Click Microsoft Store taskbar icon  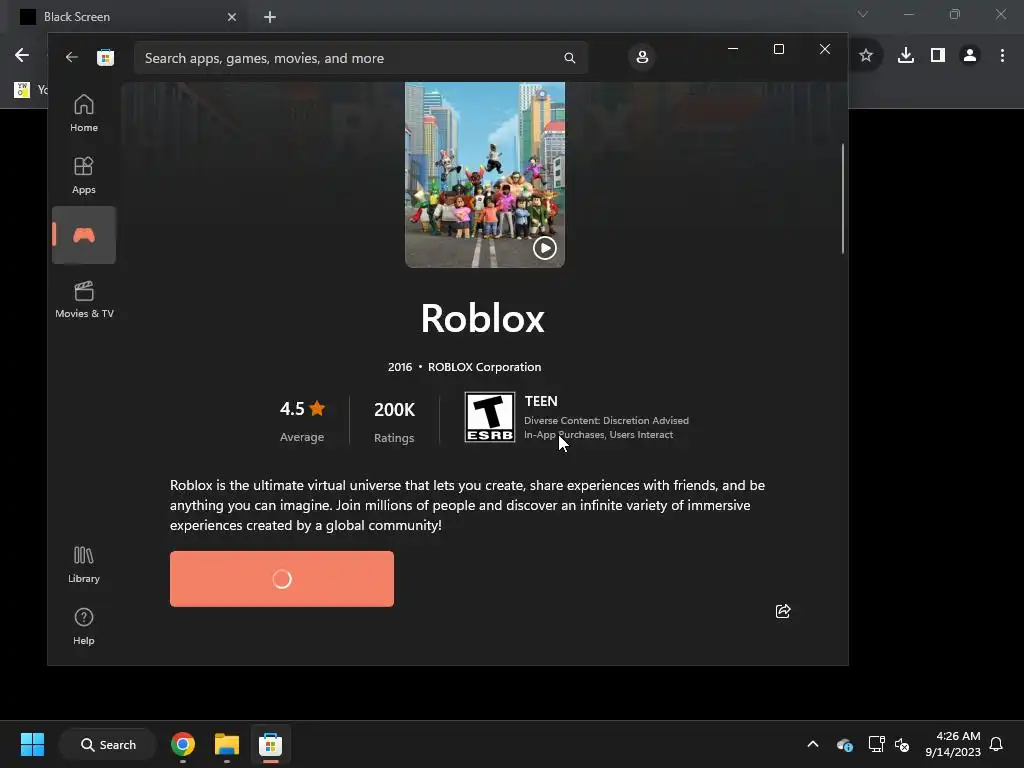(x=270, y=744)
